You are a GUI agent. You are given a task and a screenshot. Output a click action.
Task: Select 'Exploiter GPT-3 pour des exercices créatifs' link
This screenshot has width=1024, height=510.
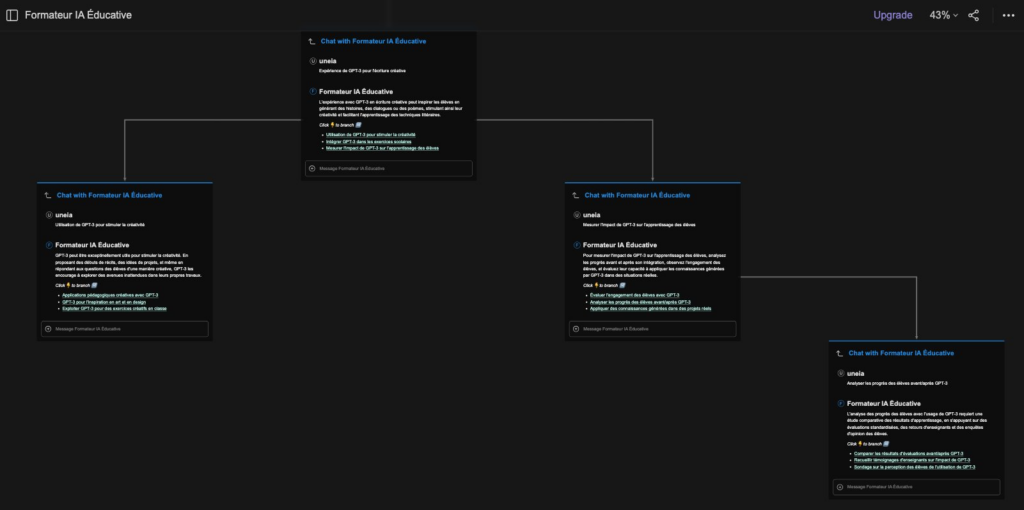coord(113,308)
